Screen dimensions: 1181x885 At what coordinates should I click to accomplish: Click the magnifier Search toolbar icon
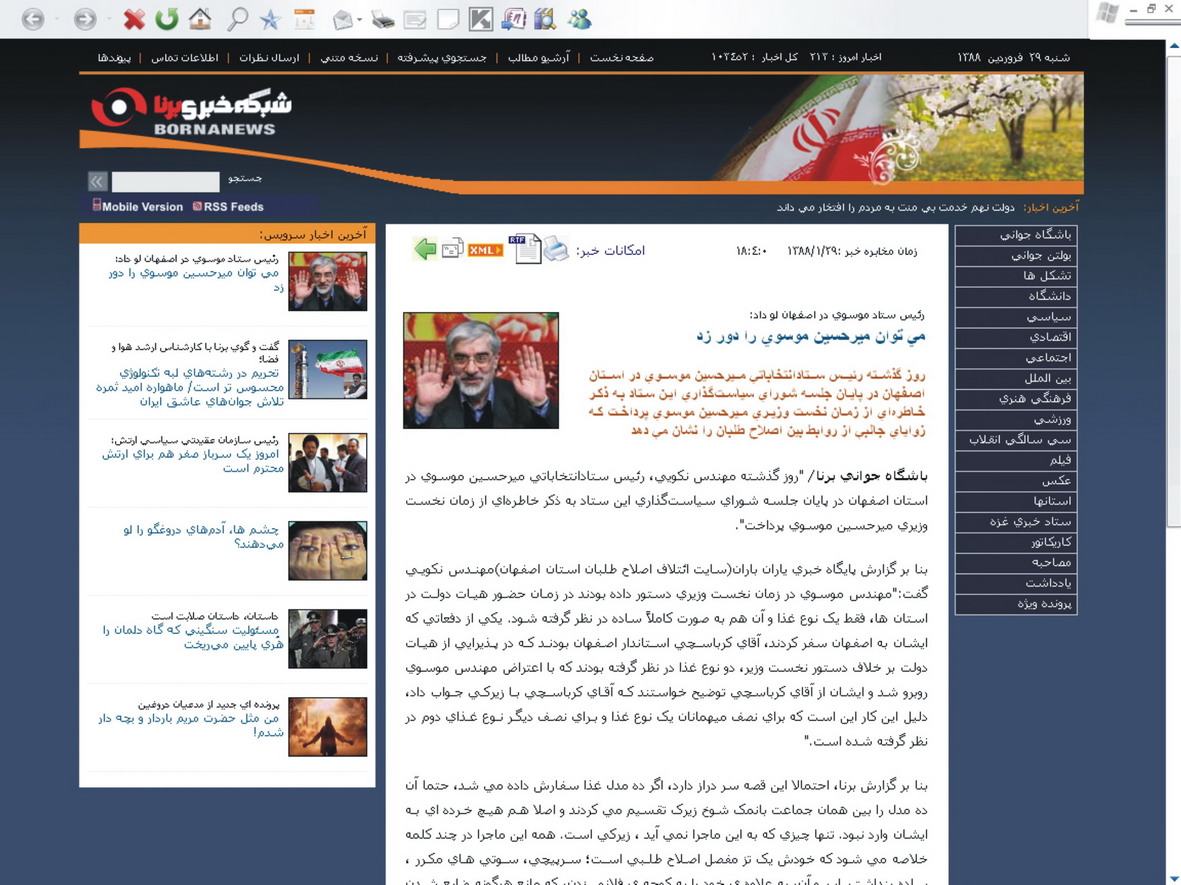click(x=237, y=19)
